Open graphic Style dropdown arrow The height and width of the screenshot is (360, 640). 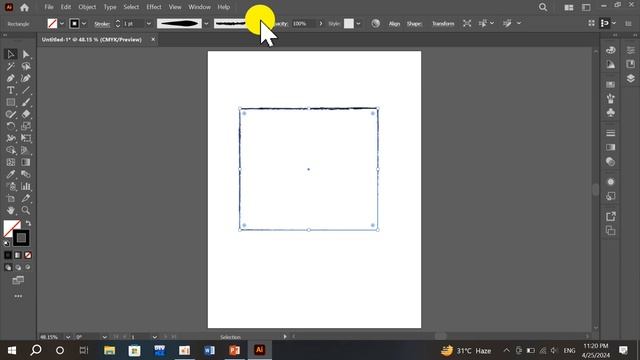358,24
